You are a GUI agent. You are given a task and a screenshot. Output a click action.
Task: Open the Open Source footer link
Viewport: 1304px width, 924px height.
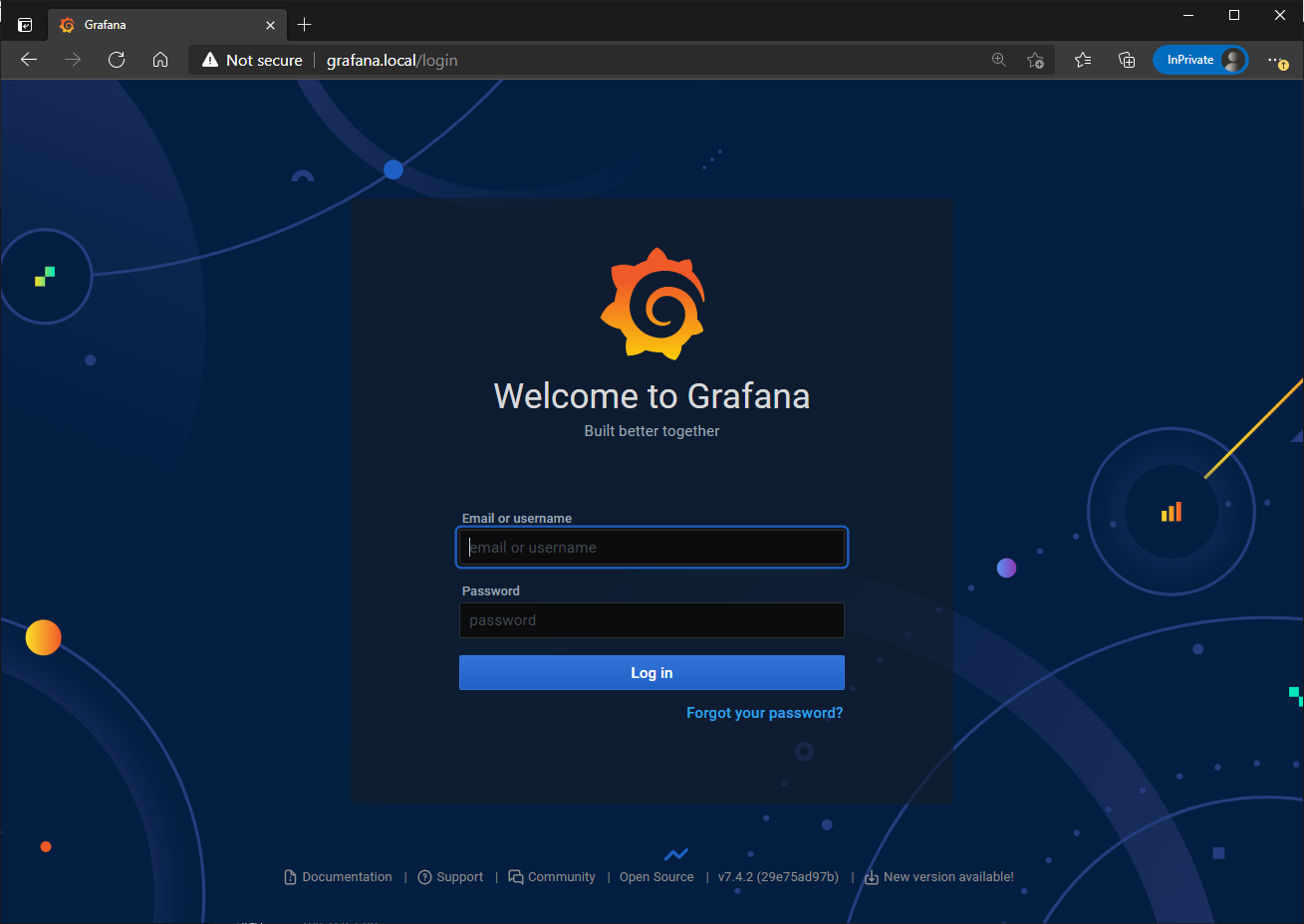point(656,877)
